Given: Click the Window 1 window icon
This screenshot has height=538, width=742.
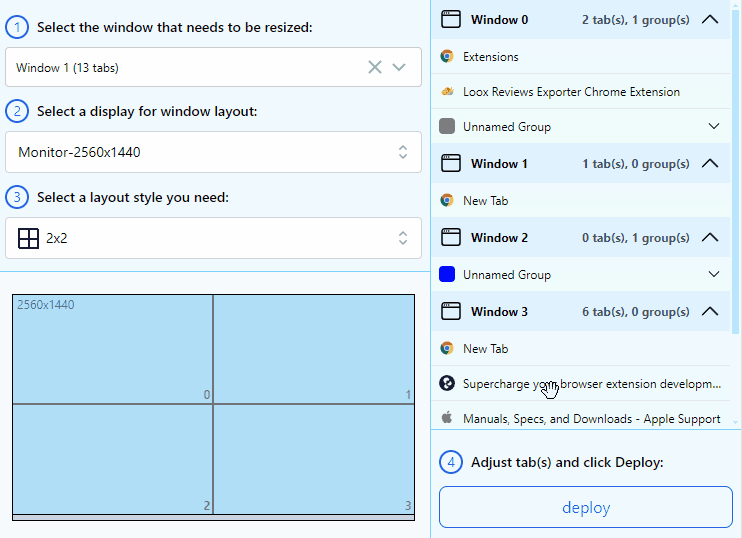Looking at the screenshot, I should click(x=450, y=163).
